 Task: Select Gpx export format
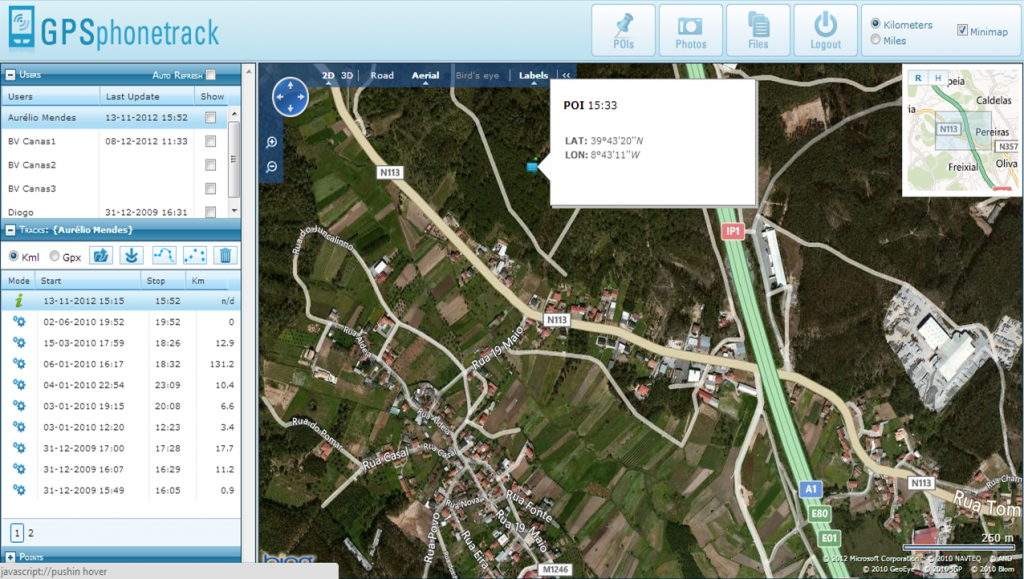[x=55, y=257]
